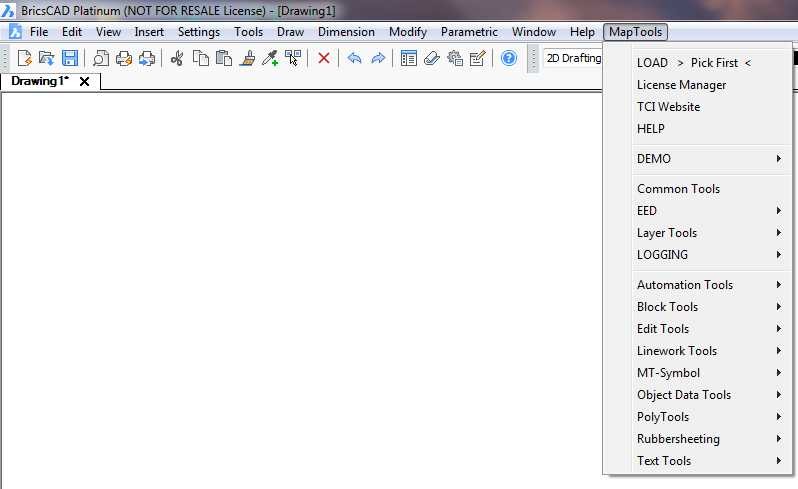Expand the DEMO submenu
The width and height of the screenshot is (798, 489).
(x=711, y=159)
